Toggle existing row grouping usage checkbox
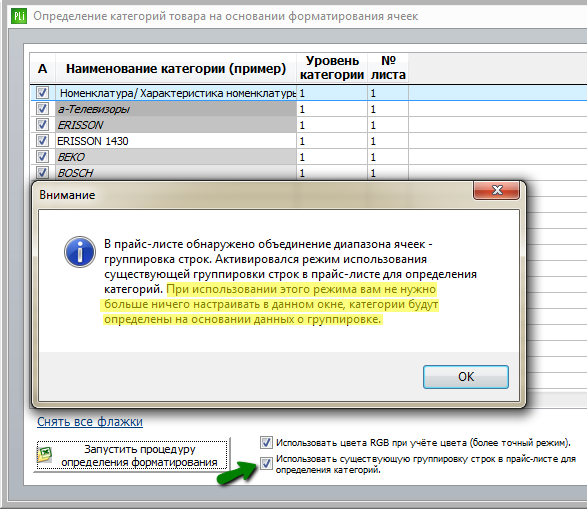The width and height of the screenshot is (587, 509). [266, 464]
